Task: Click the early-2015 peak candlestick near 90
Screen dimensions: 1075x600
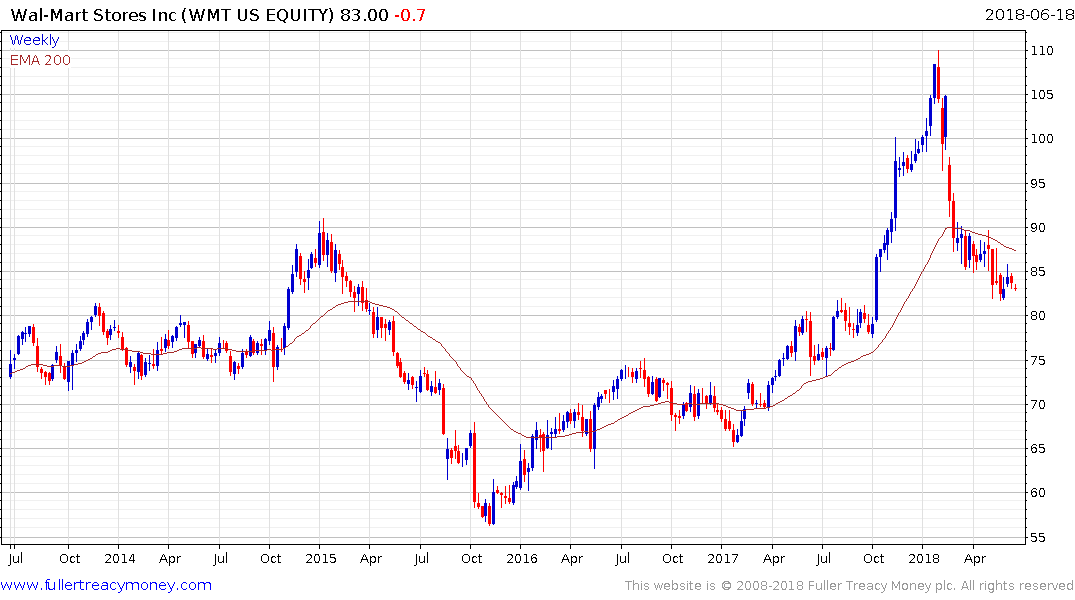Action: [323, 237]
